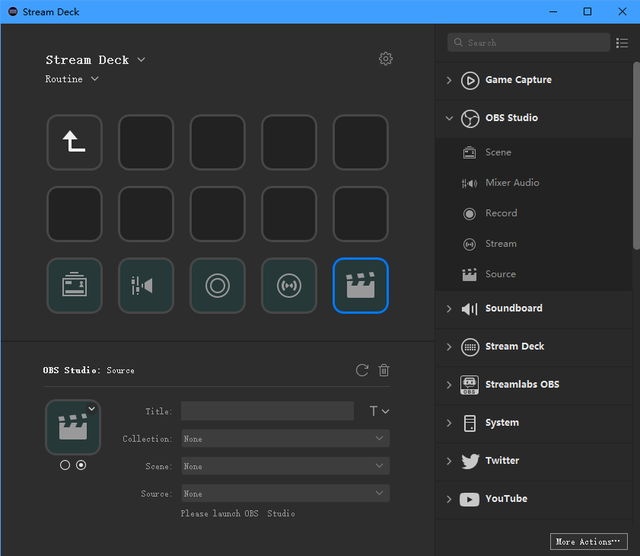
Task: Click the Mixer Audio action icon
Action: (x=469, y=183)
